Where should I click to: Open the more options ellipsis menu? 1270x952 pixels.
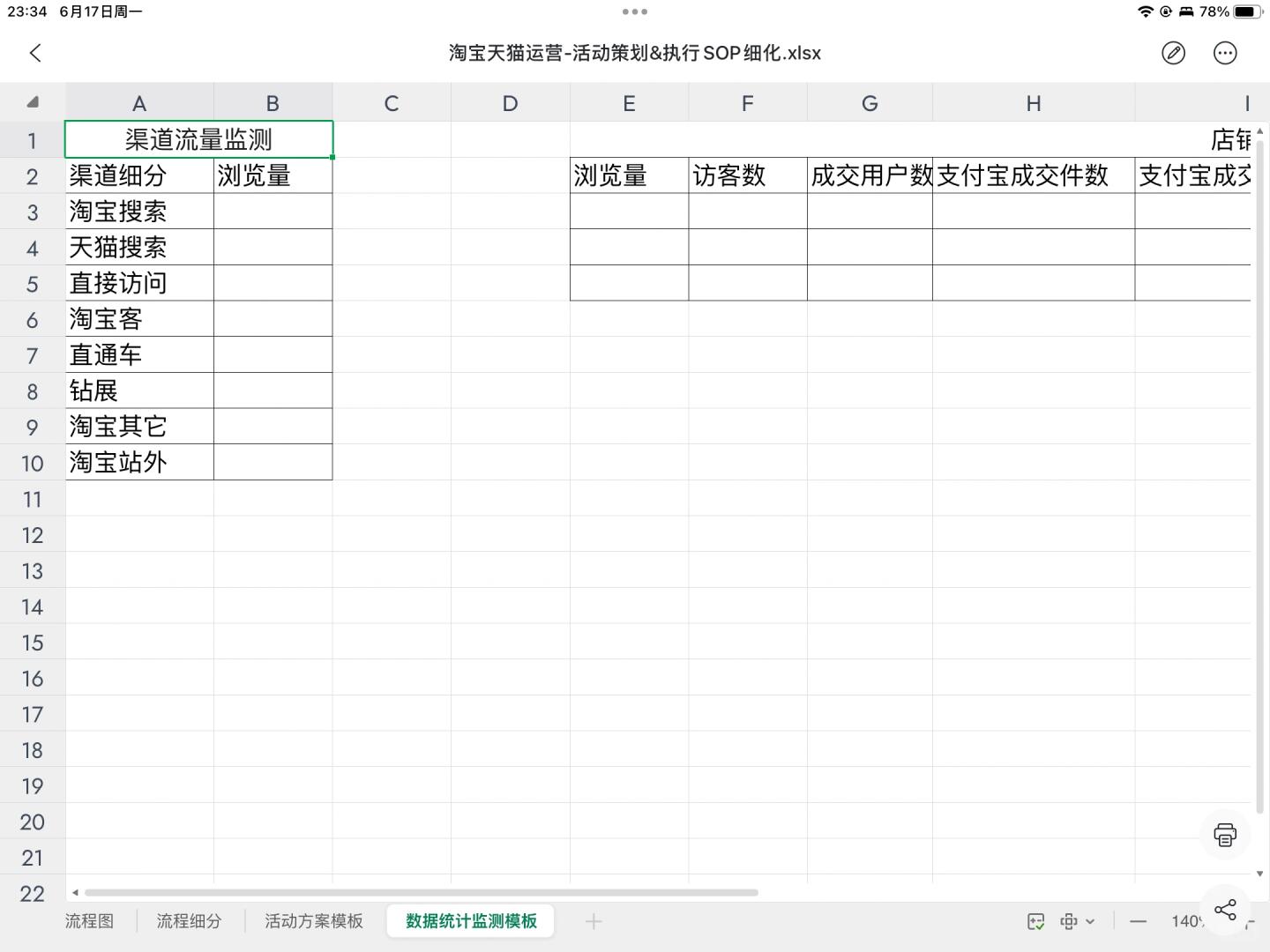pos(1225,53)
